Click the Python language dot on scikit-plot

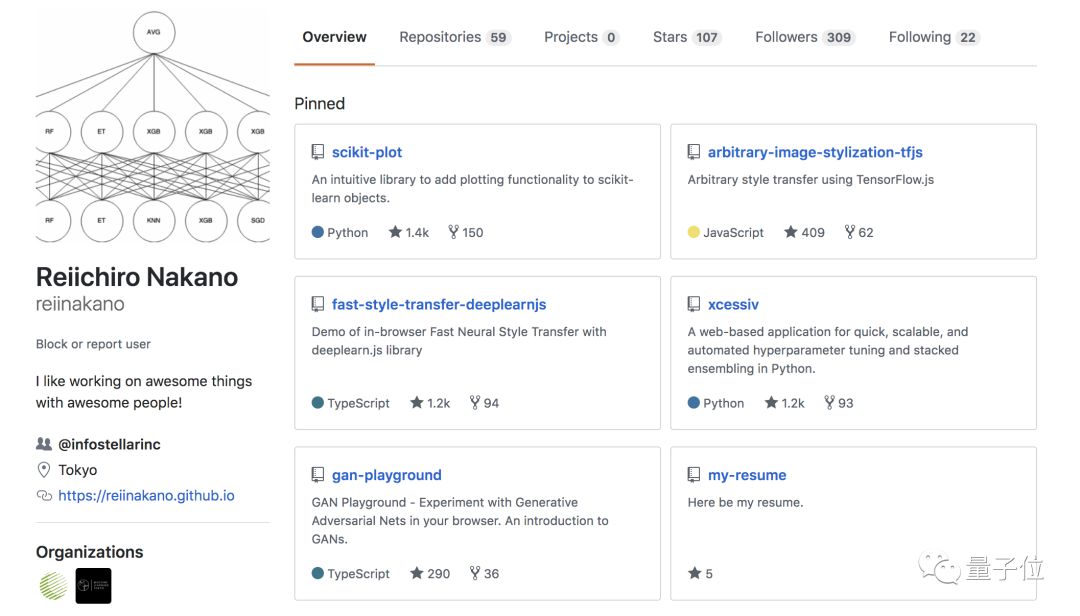(318, 232)
